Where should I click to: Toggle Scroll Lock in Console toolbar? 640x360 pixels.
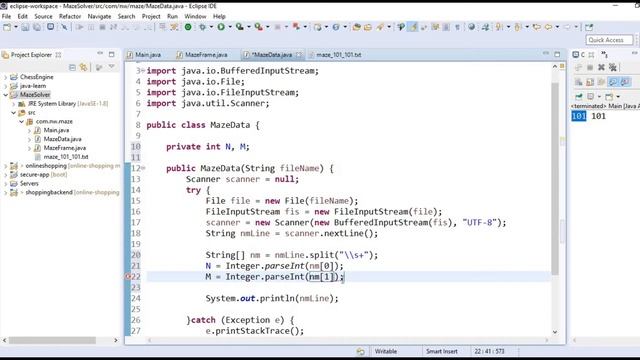click(x=590, y=82)
